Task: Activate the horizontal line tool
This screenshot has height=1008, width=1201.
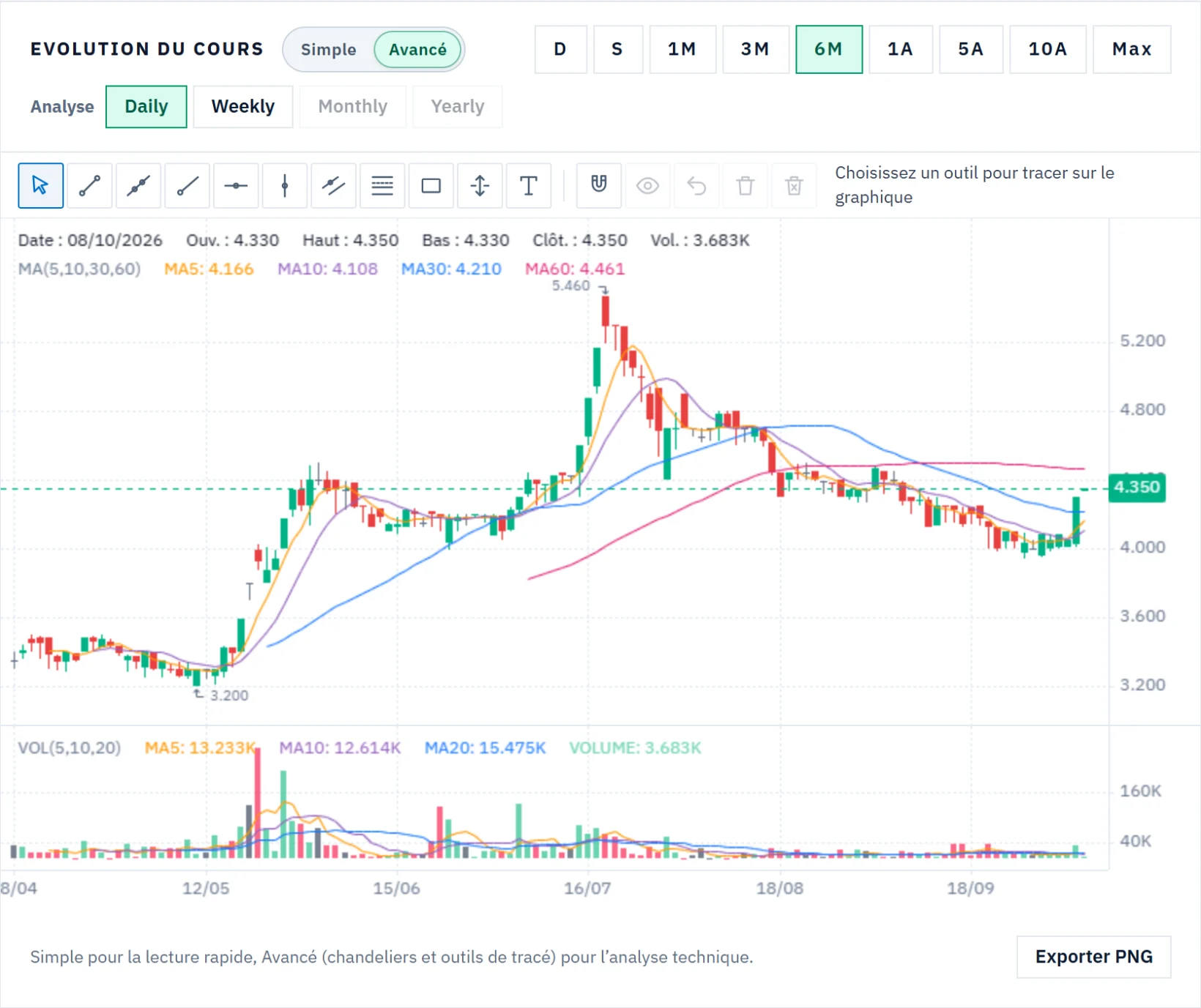Action: 236,186
